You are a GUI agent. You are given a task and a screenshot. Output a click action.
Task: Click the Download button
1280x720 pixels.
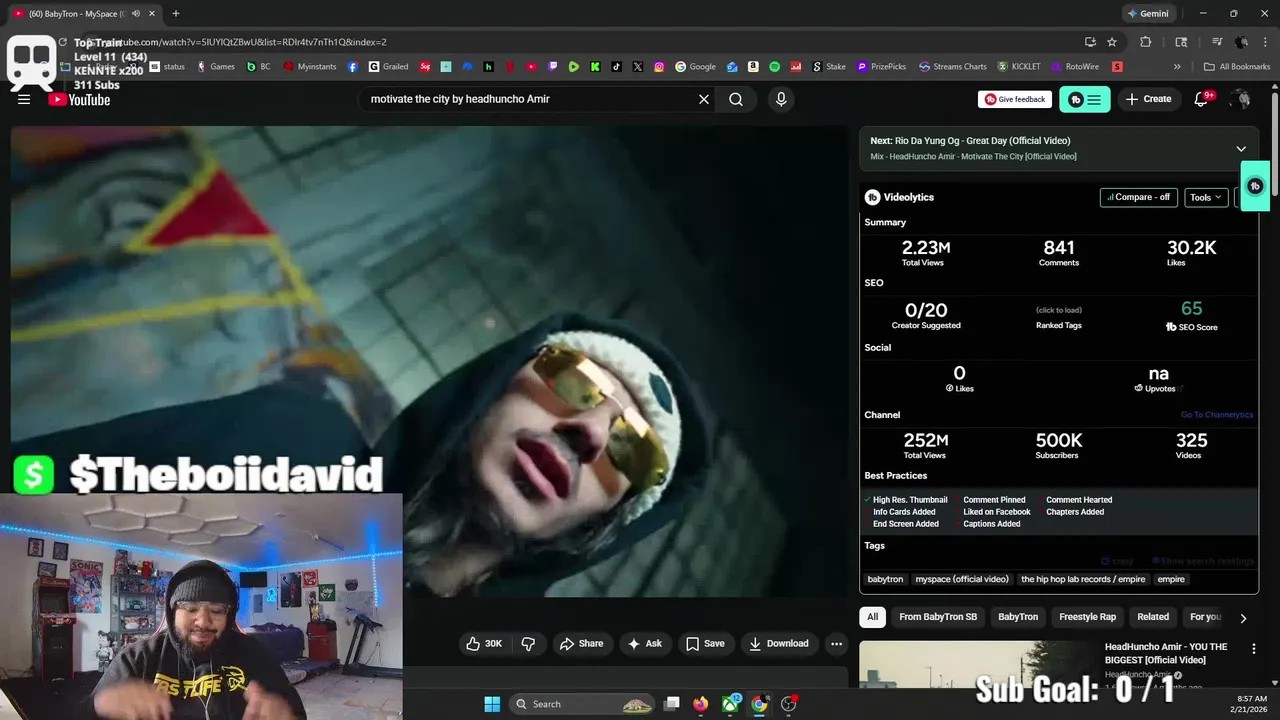coord(778,644)
